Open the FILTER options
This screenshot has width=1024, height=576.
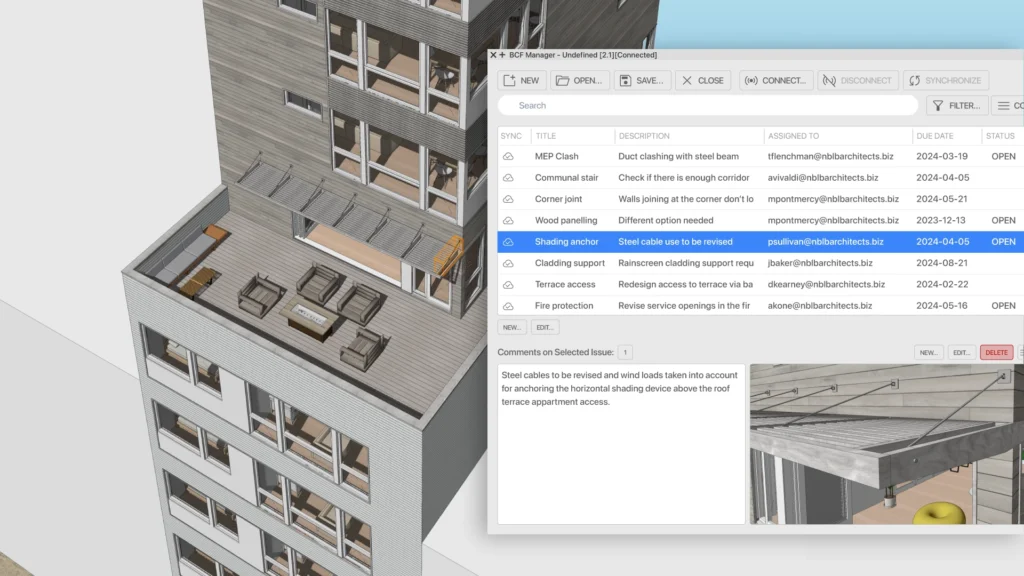956,105
